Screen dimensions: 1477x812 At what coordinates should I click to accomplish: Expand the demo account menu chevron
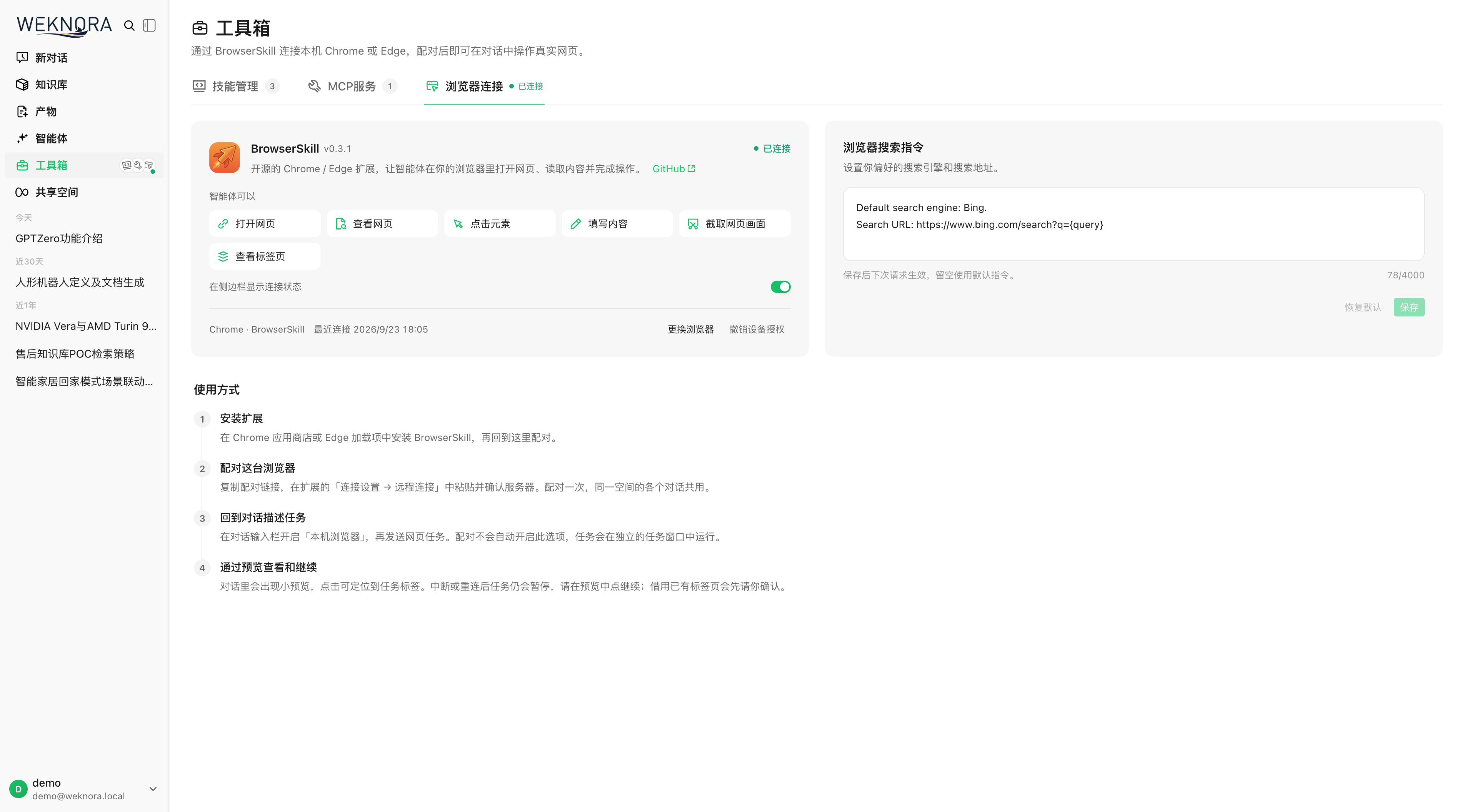click(153, 789)
